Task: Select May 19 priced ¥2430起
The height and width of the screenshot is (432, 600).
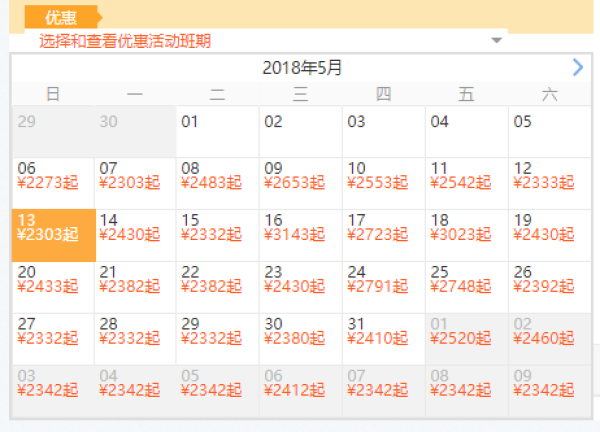Action: tap(550, 235)
